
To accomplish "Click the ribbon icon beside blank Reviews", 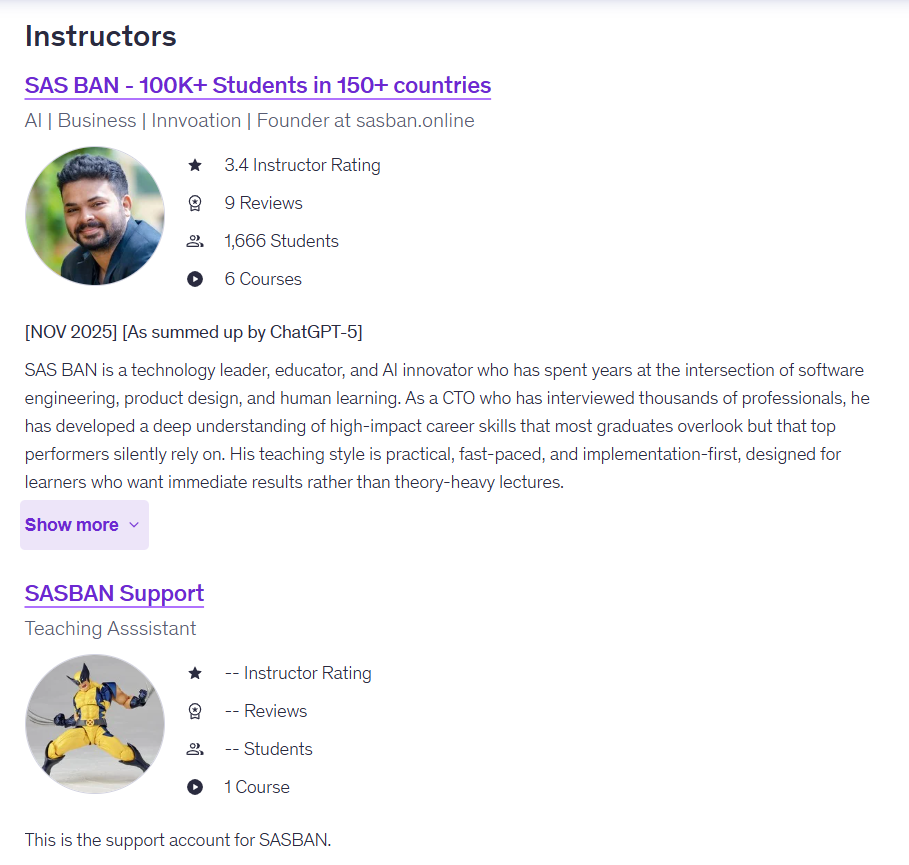I will pos(195,711).
